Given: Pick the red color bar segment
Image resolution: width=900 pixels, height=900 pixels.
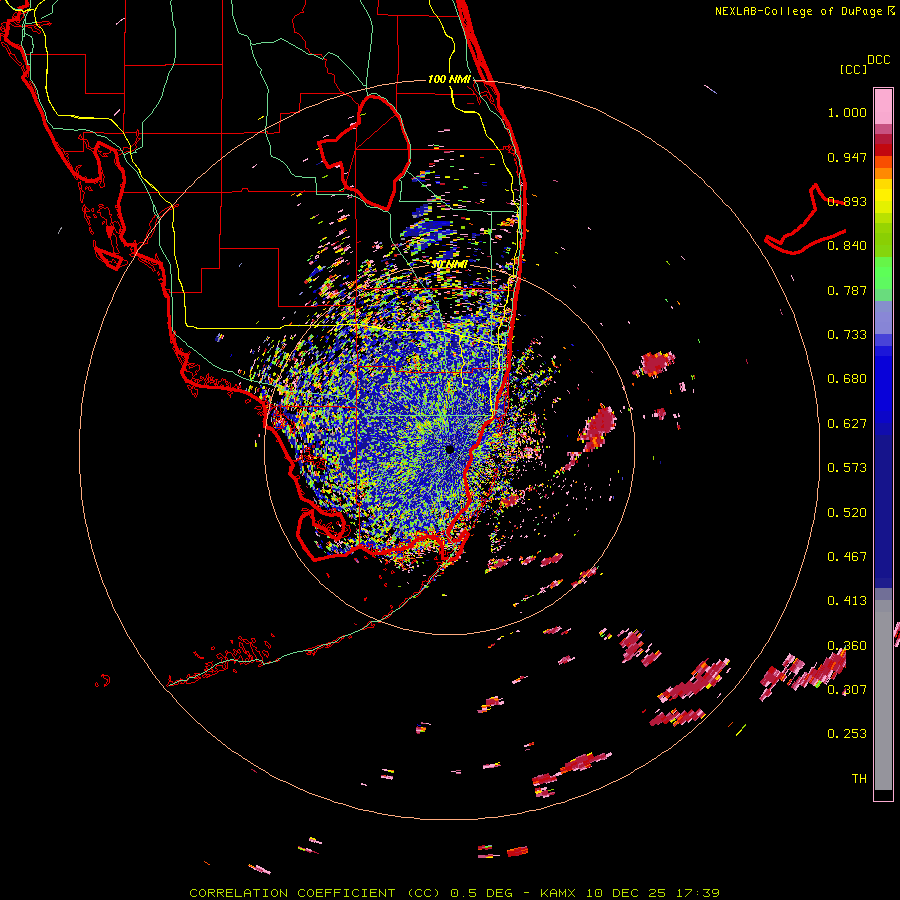Looking at the screenshot, I should click(883, 149).
